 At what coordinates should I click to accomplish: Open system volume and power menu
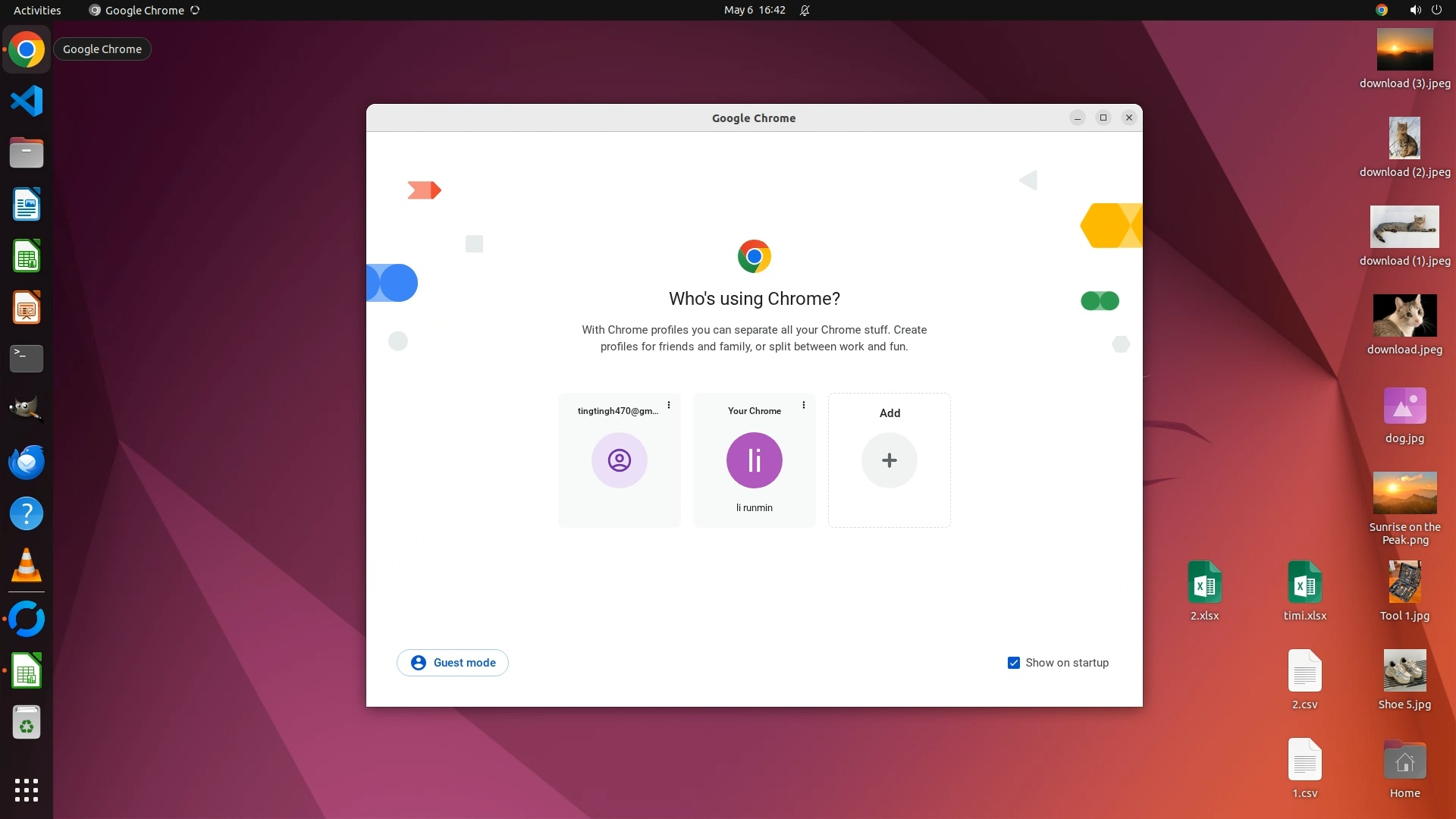coord(1425,10)
